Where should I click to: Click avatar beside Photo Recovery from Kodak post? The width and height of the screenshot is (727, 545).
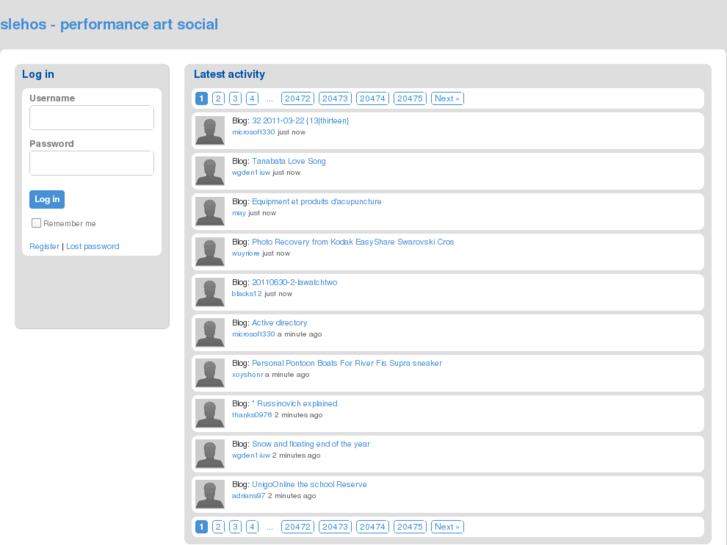[210, 252]
